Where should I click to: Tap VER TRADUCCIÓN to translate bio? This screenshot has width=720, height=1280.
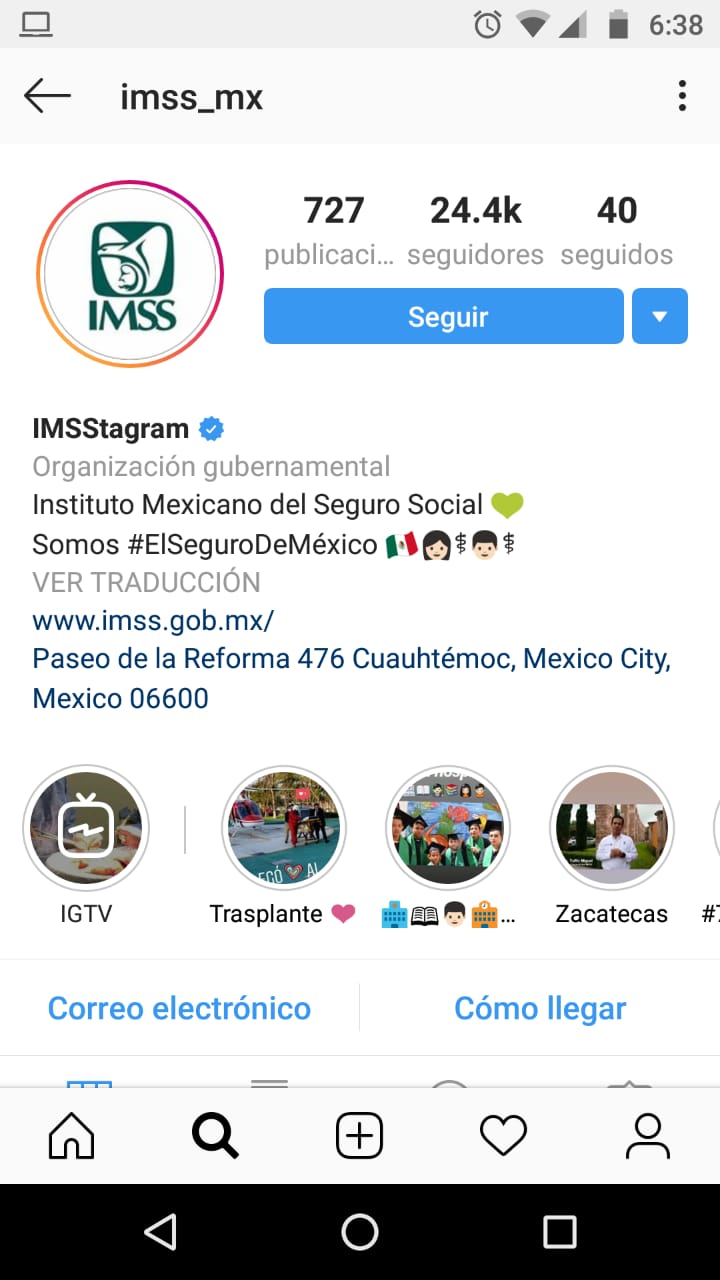[x=146, y=582]
